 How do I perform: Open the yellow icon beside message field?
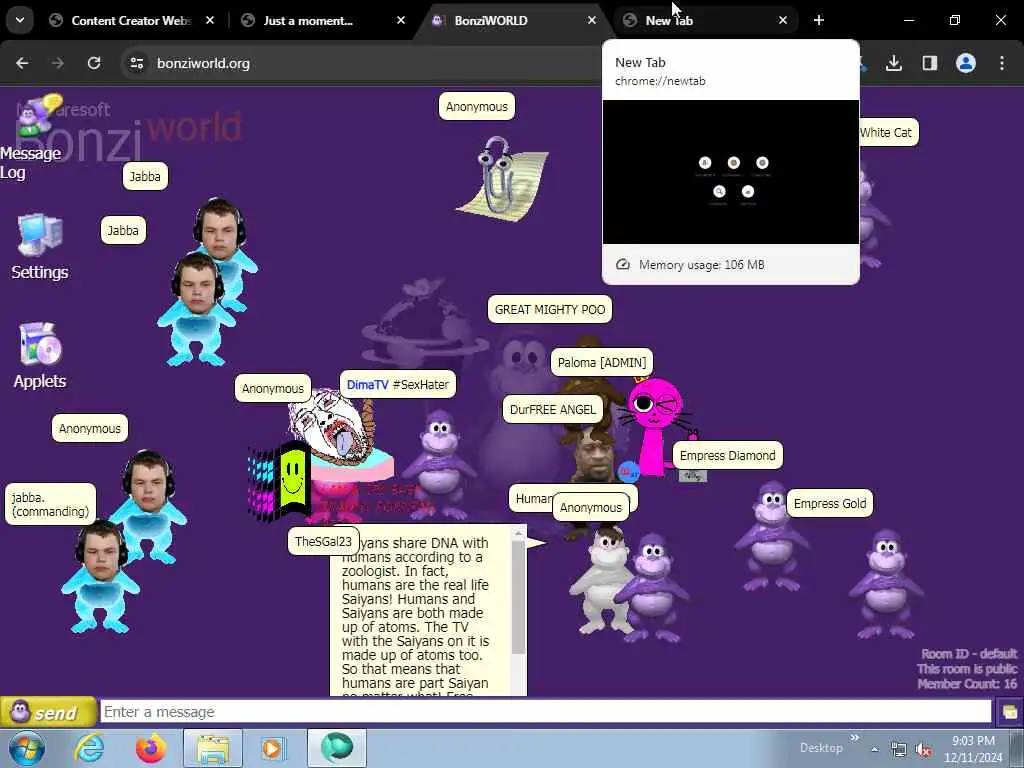point(1010,712)
